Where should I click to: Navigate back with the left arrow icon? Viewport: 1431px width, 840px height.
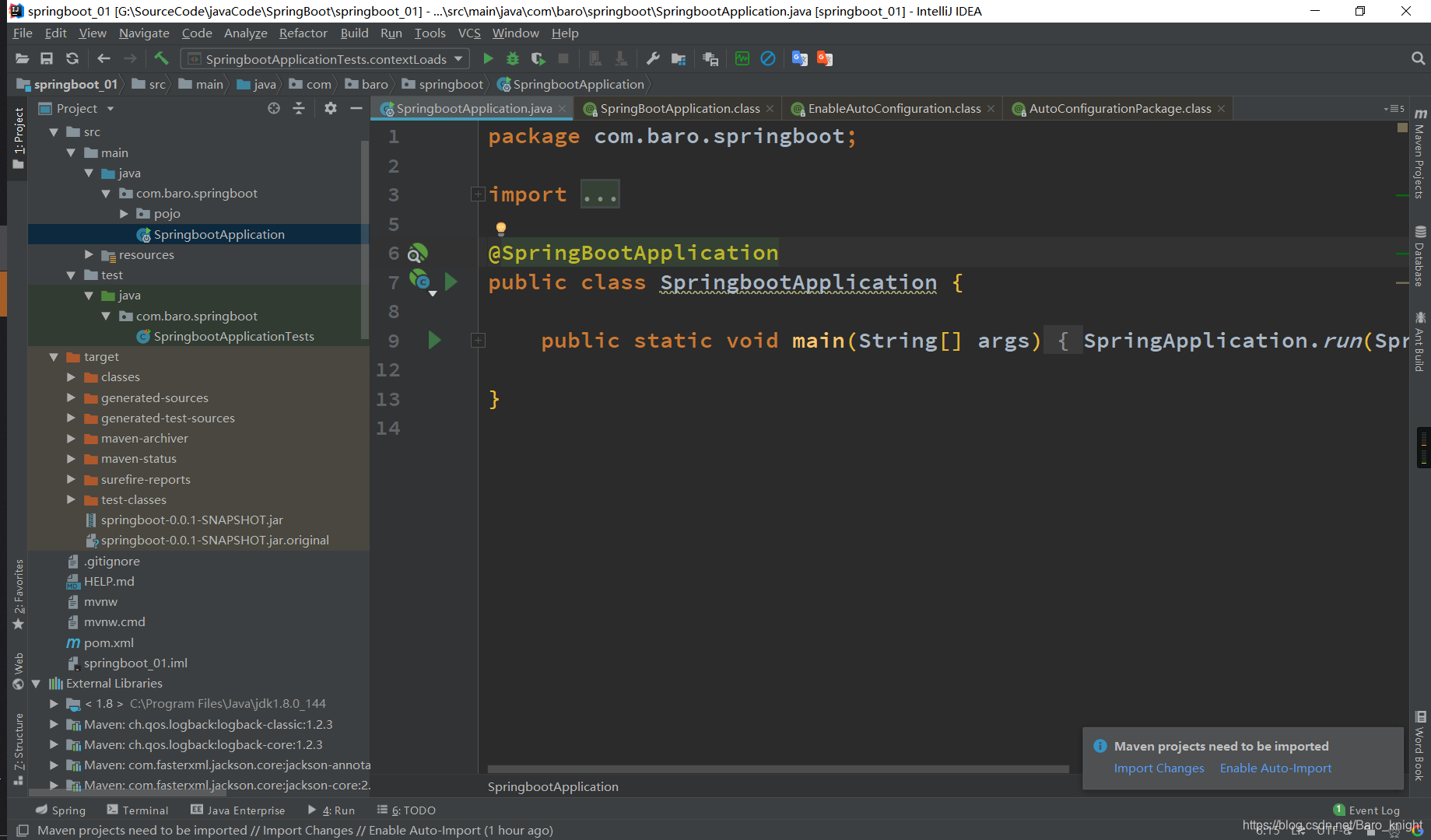(103, 58)
